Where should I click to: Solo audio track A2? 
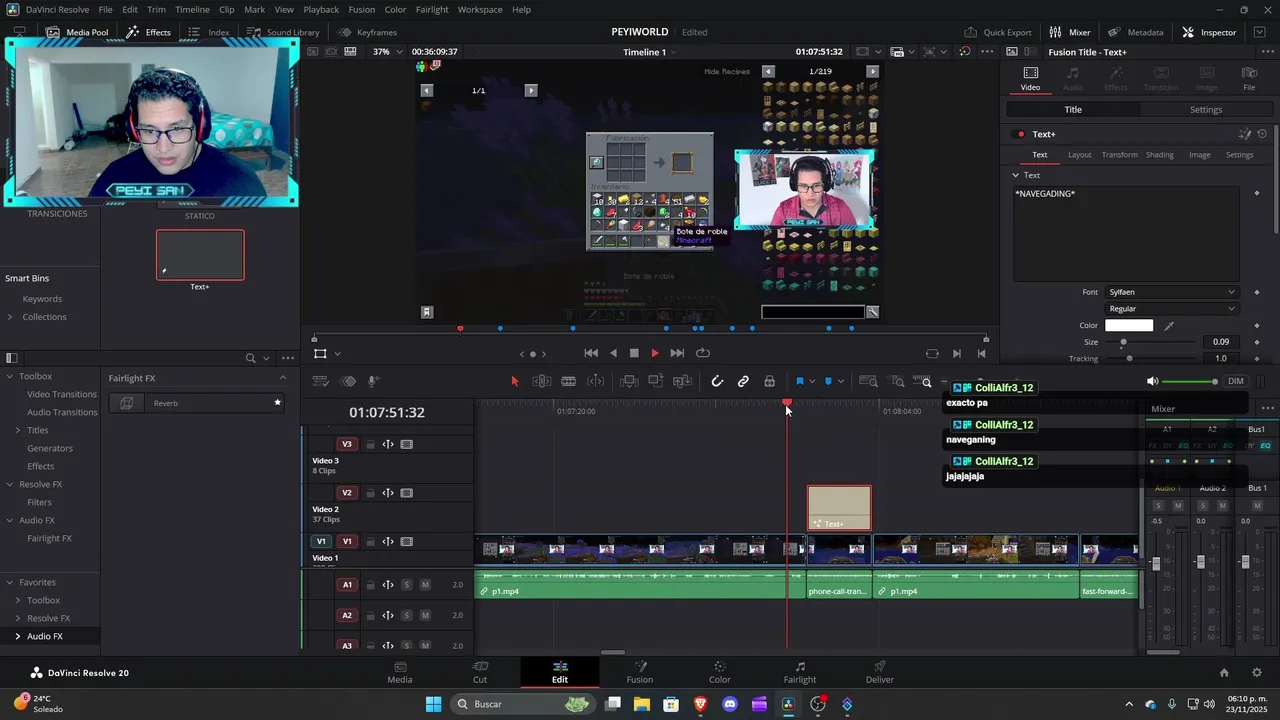[407, 616]
